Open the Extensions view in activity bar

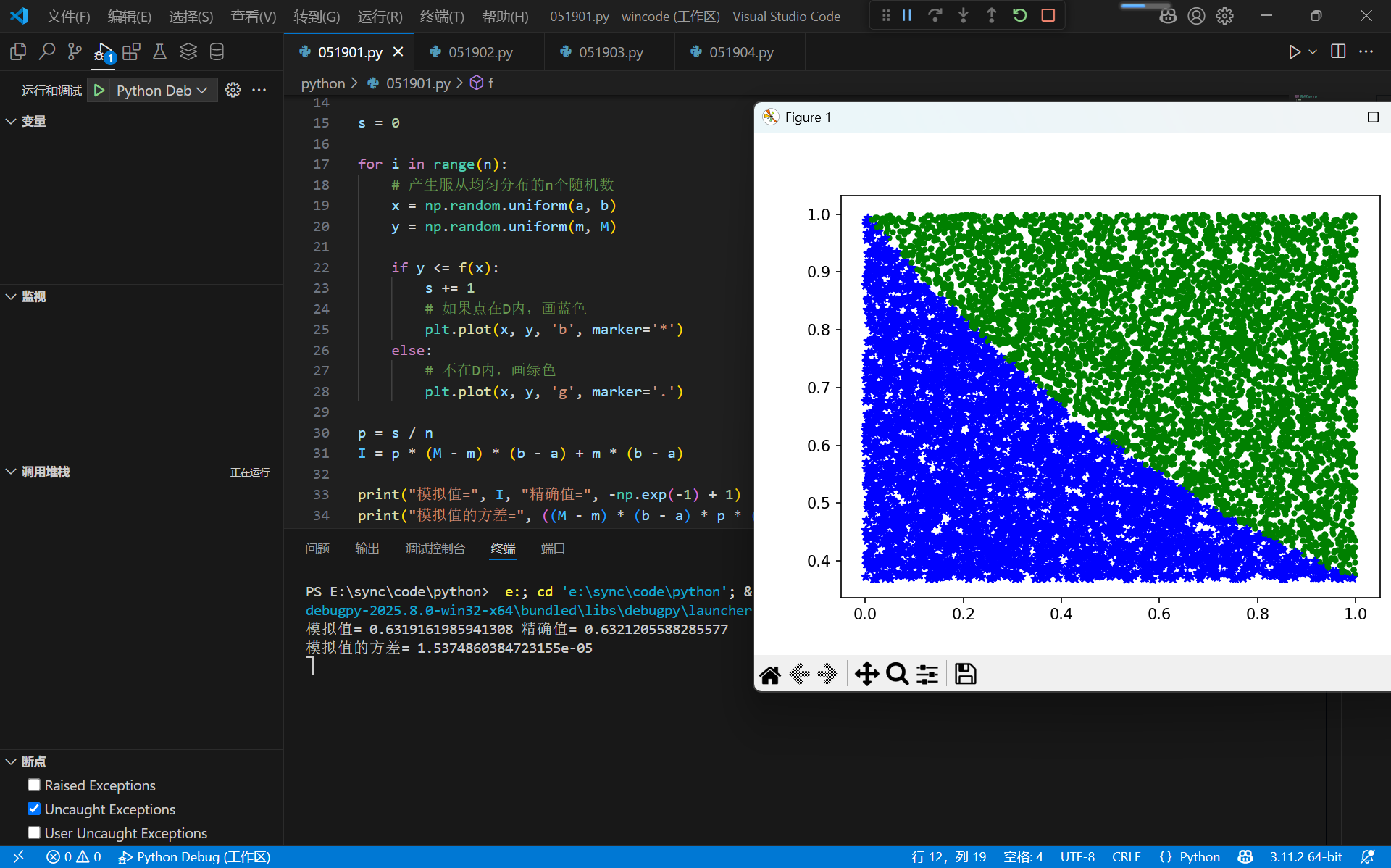click(131, 51)
